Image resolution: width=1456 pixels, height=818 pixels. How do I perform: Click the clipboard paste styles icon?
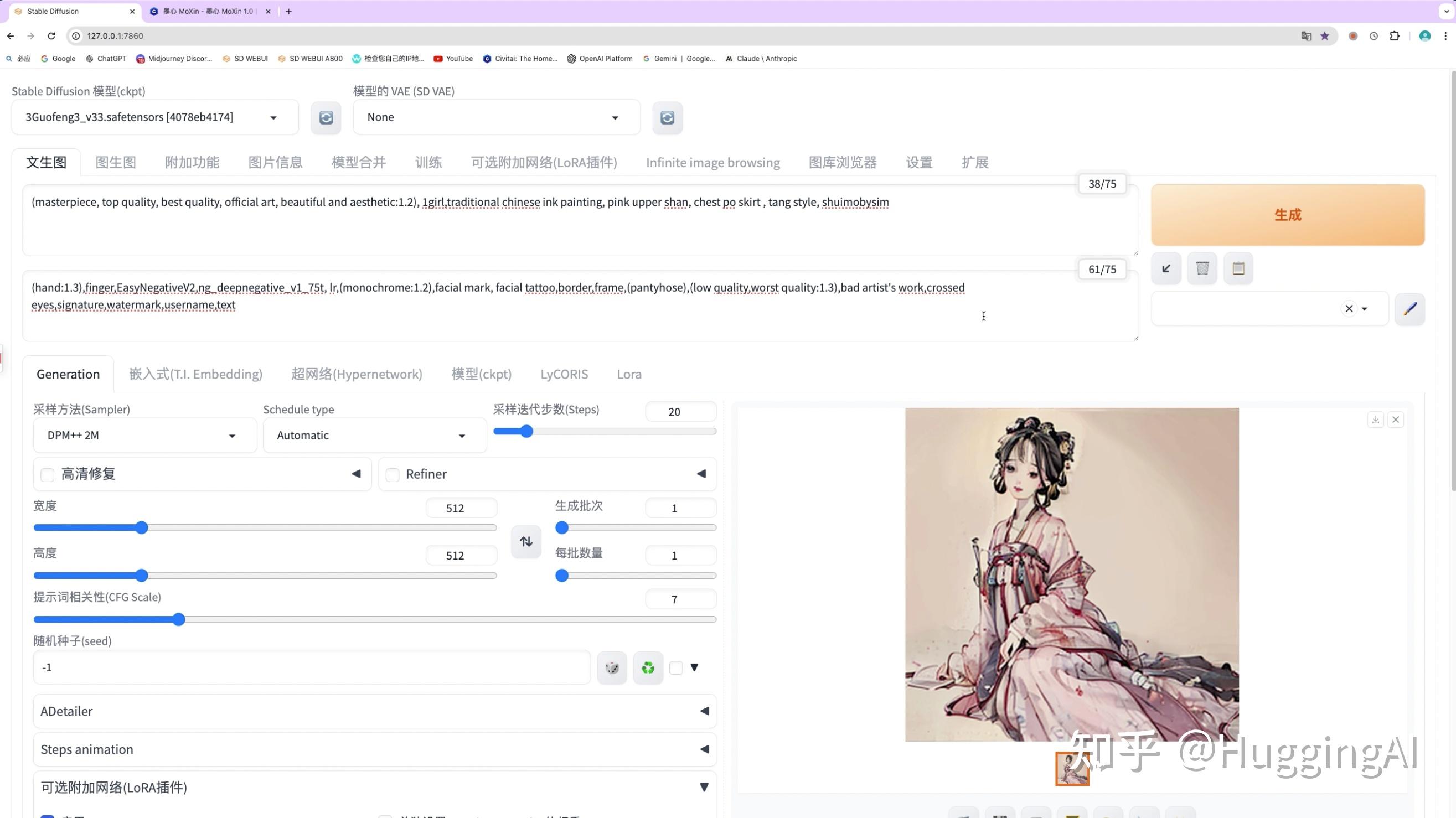tap(1238, 268)
